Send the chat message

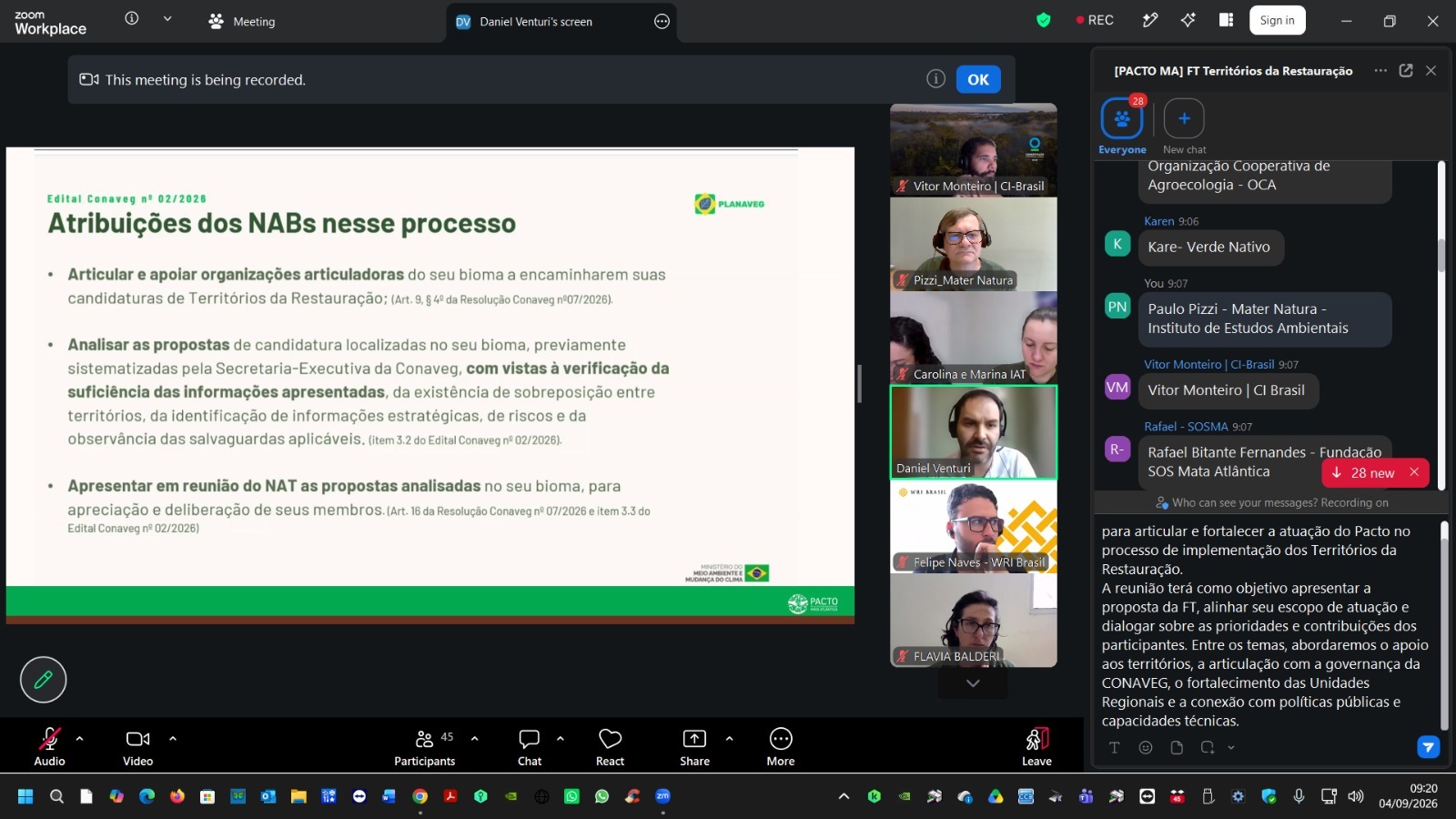[x=1428, y=747]
